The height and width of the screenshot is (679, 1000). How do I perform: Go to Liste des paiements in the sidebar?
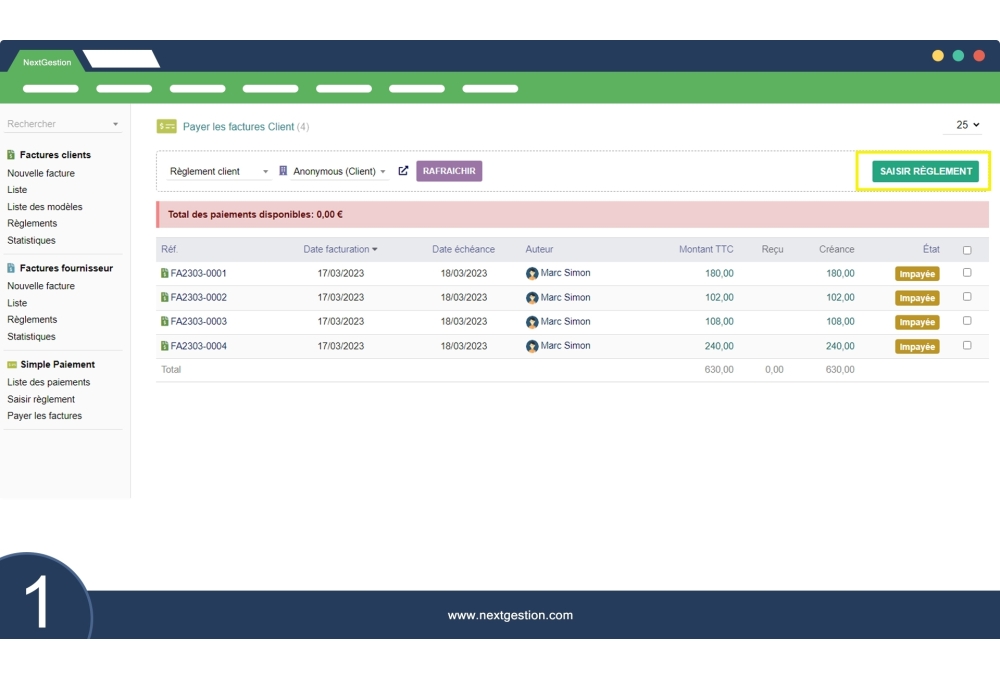(48, 382)
